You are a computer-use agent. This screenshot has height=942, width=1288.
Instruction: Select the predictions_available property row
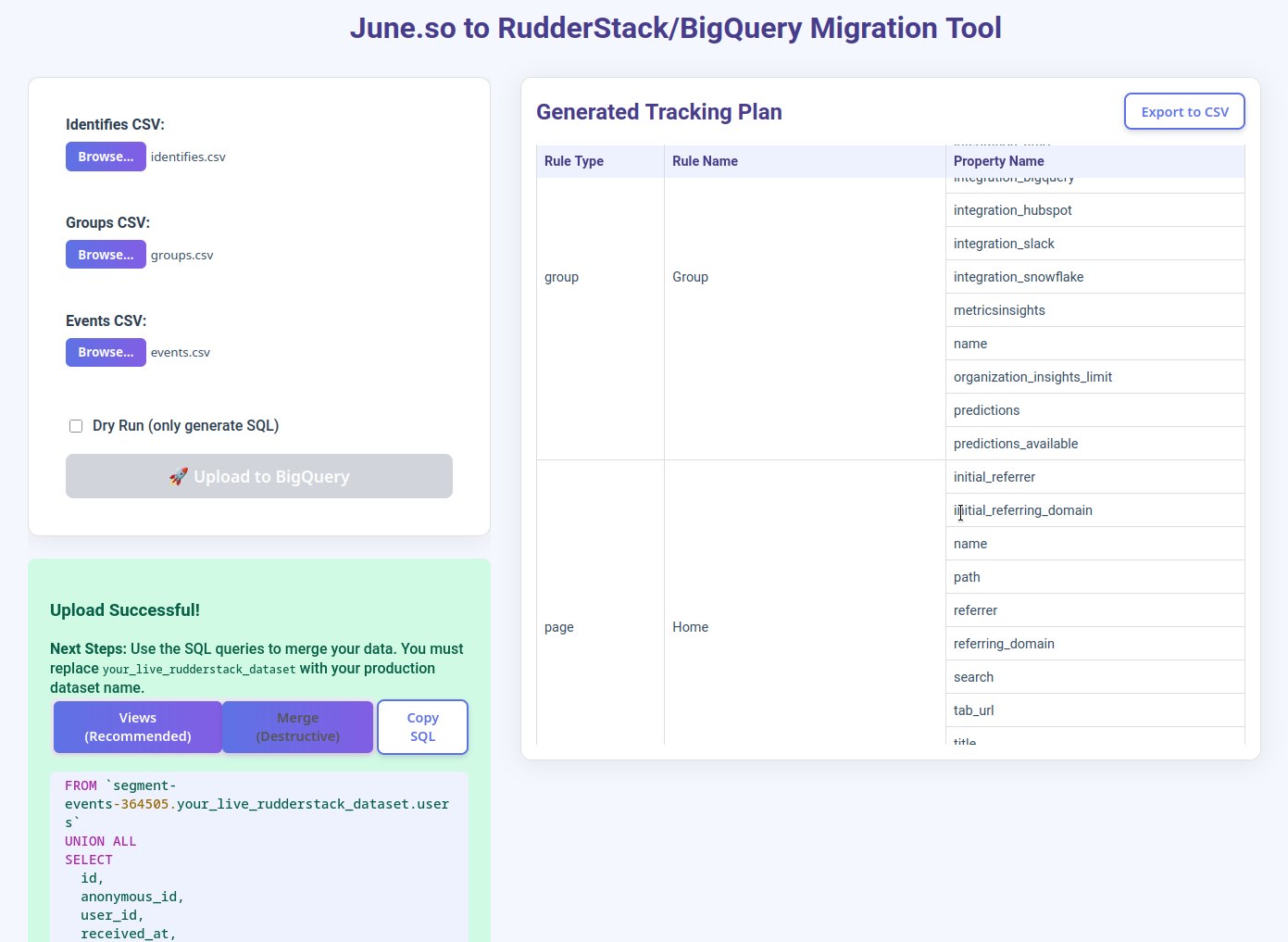[1095, 444]
